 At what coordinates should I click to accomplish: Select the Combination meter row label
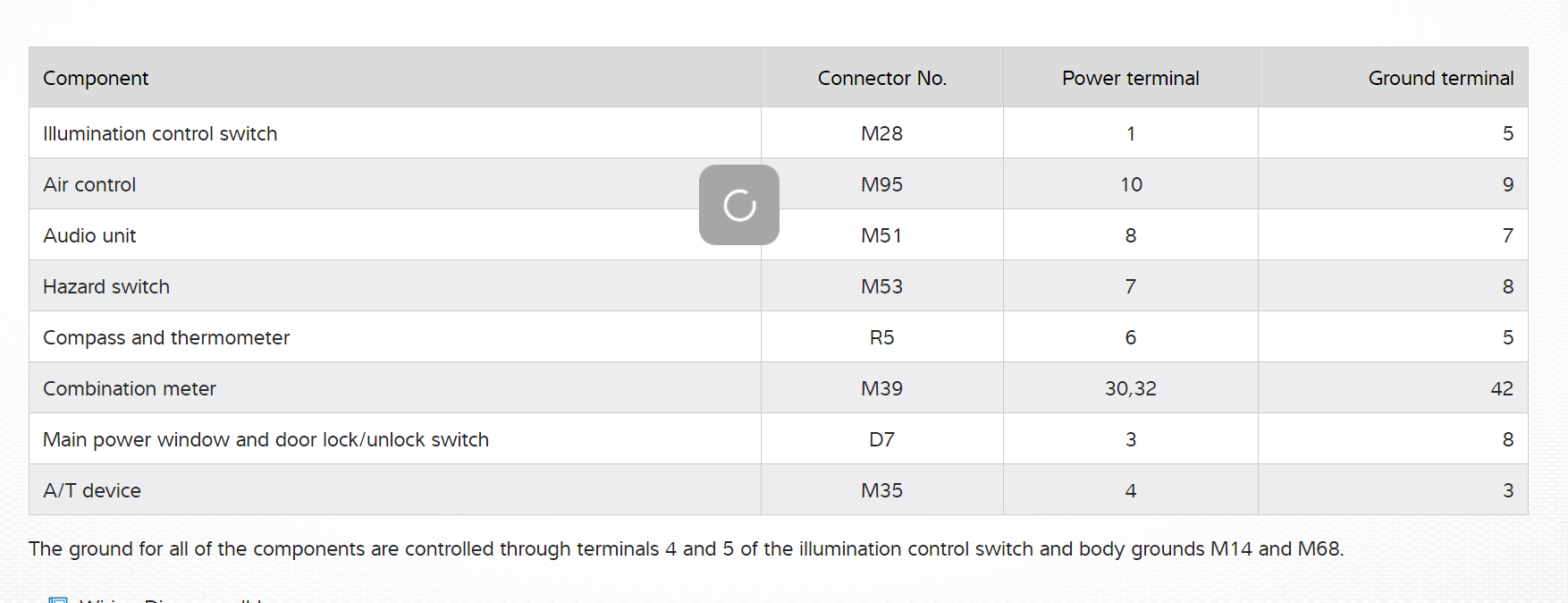click(130, 388)
